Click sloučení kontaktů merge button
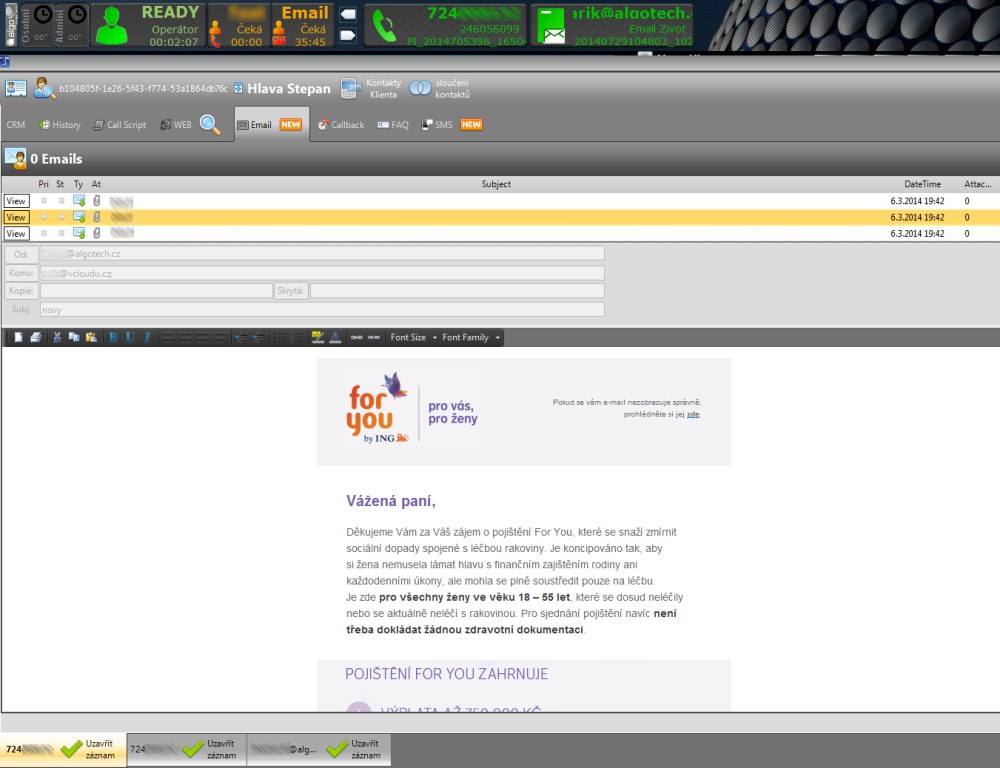The width and height of the screenshot is (1000, 768). point(440,89)
